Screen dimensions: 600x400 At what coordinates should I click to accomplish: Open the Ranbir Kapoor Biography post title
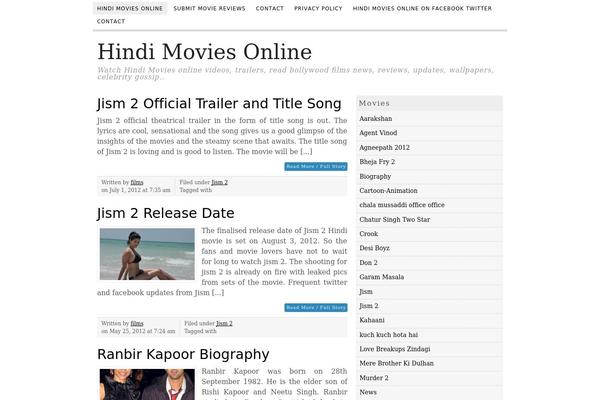[183, 354]
